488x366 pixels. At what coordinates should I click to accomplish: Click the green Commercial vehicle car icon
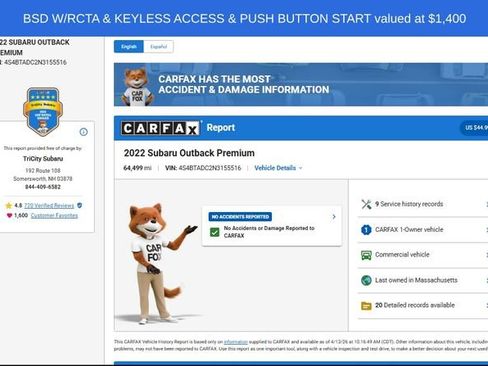(x=366, y=255)
